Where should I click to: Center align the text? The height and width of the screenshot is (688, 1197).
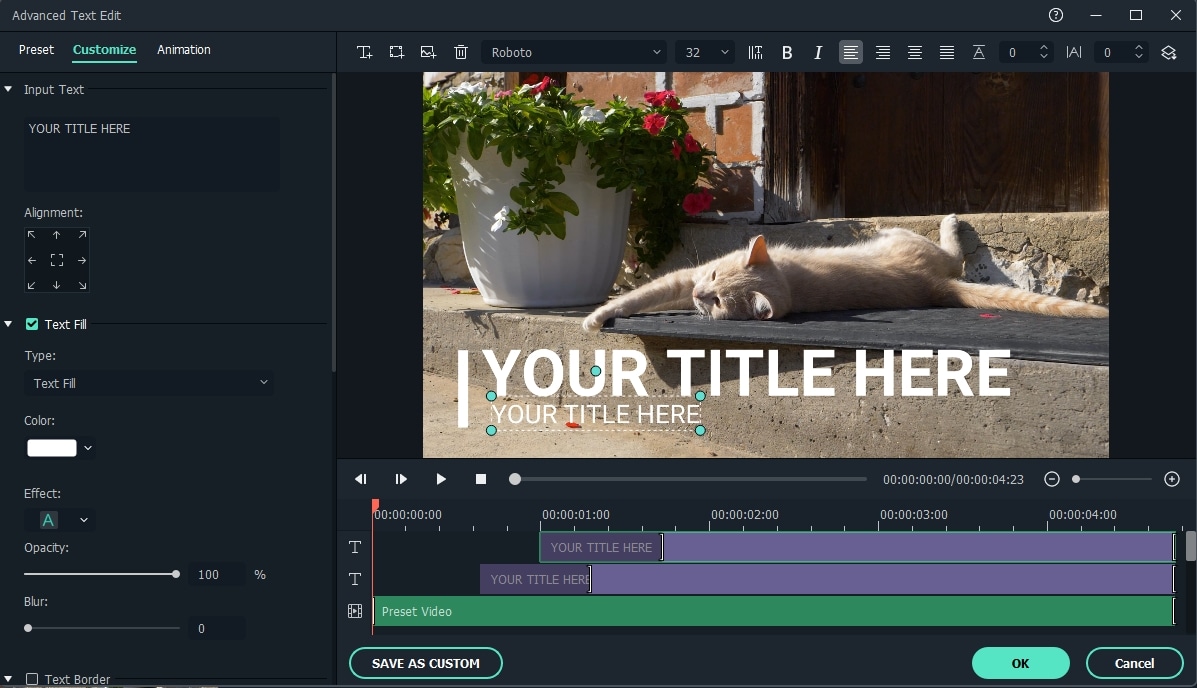tap(915, 53)
